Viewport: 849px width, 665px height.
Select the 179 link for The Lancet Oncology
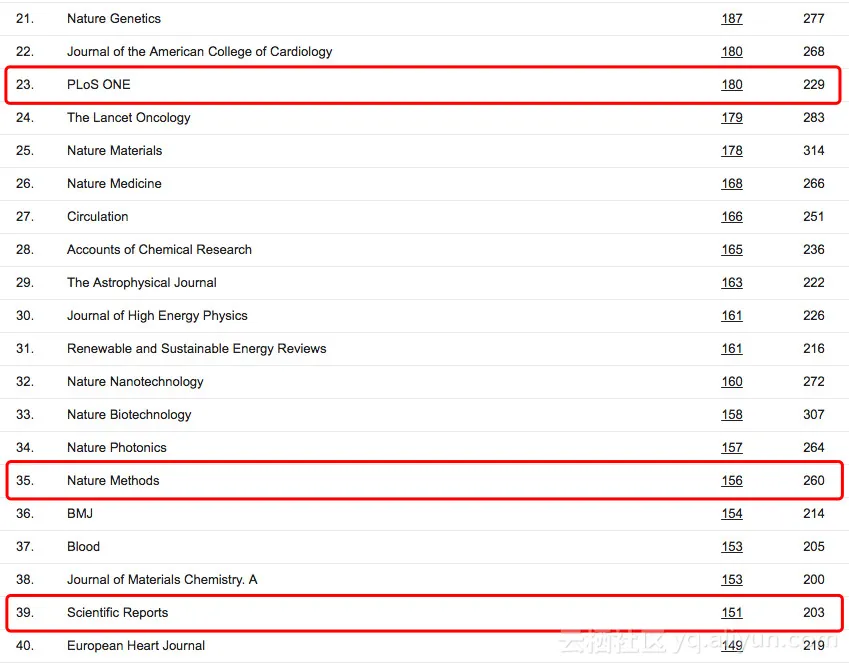pos(732,118)
